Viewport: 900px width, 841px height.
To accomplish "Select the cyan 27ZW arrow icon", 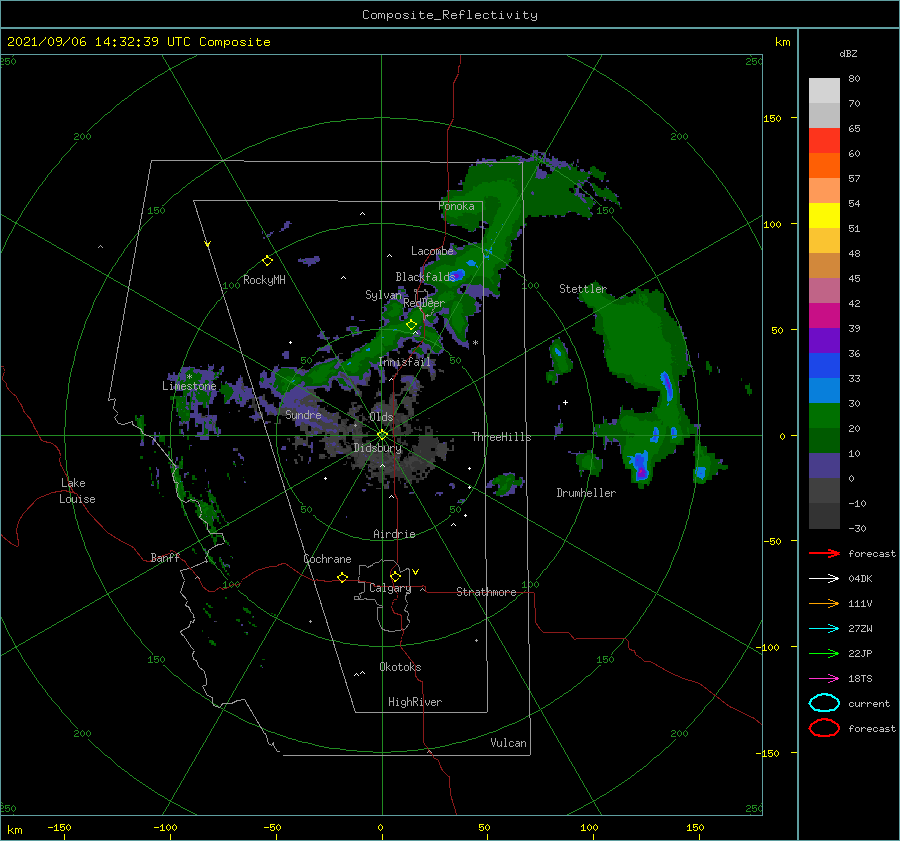I will pos(824,629).
